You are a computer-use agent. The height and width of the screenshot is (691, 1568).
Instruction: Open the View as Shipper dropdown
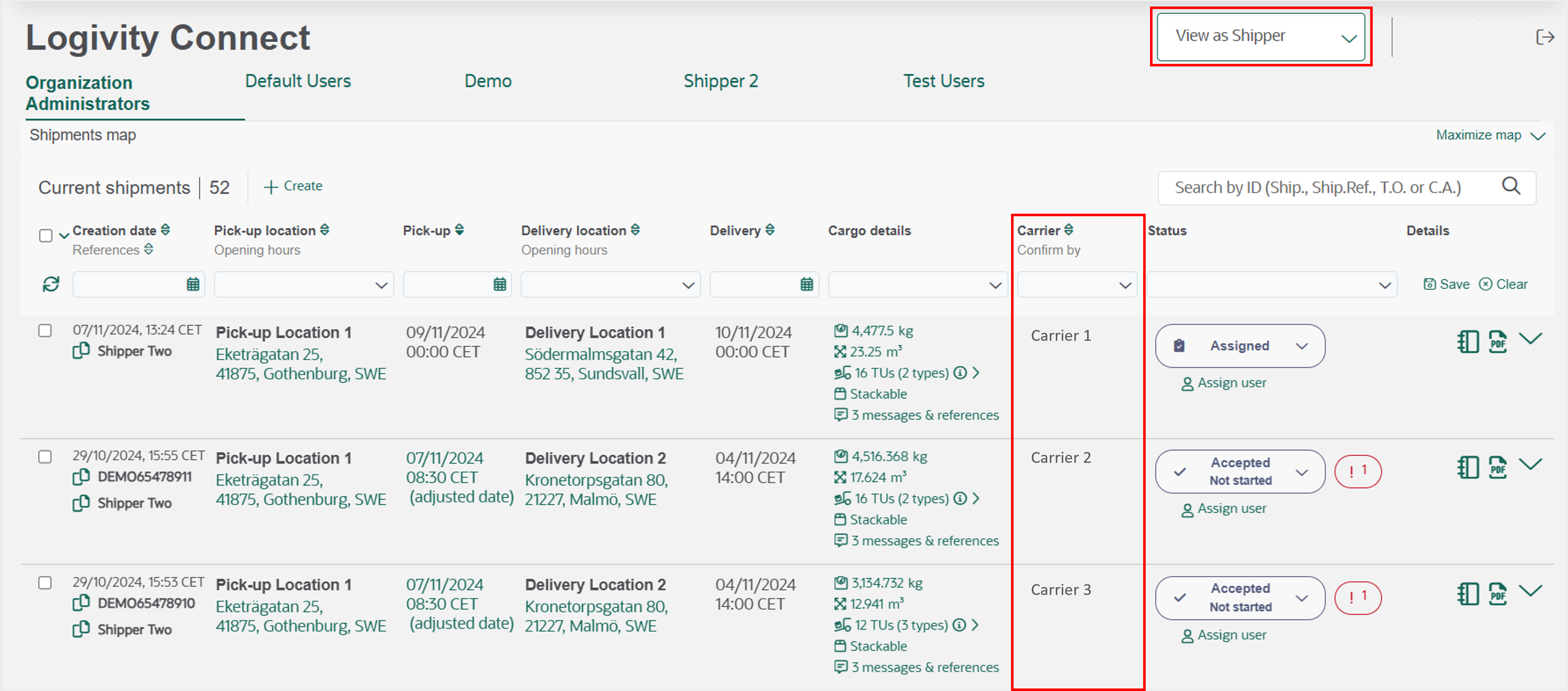click(1260, 36)
